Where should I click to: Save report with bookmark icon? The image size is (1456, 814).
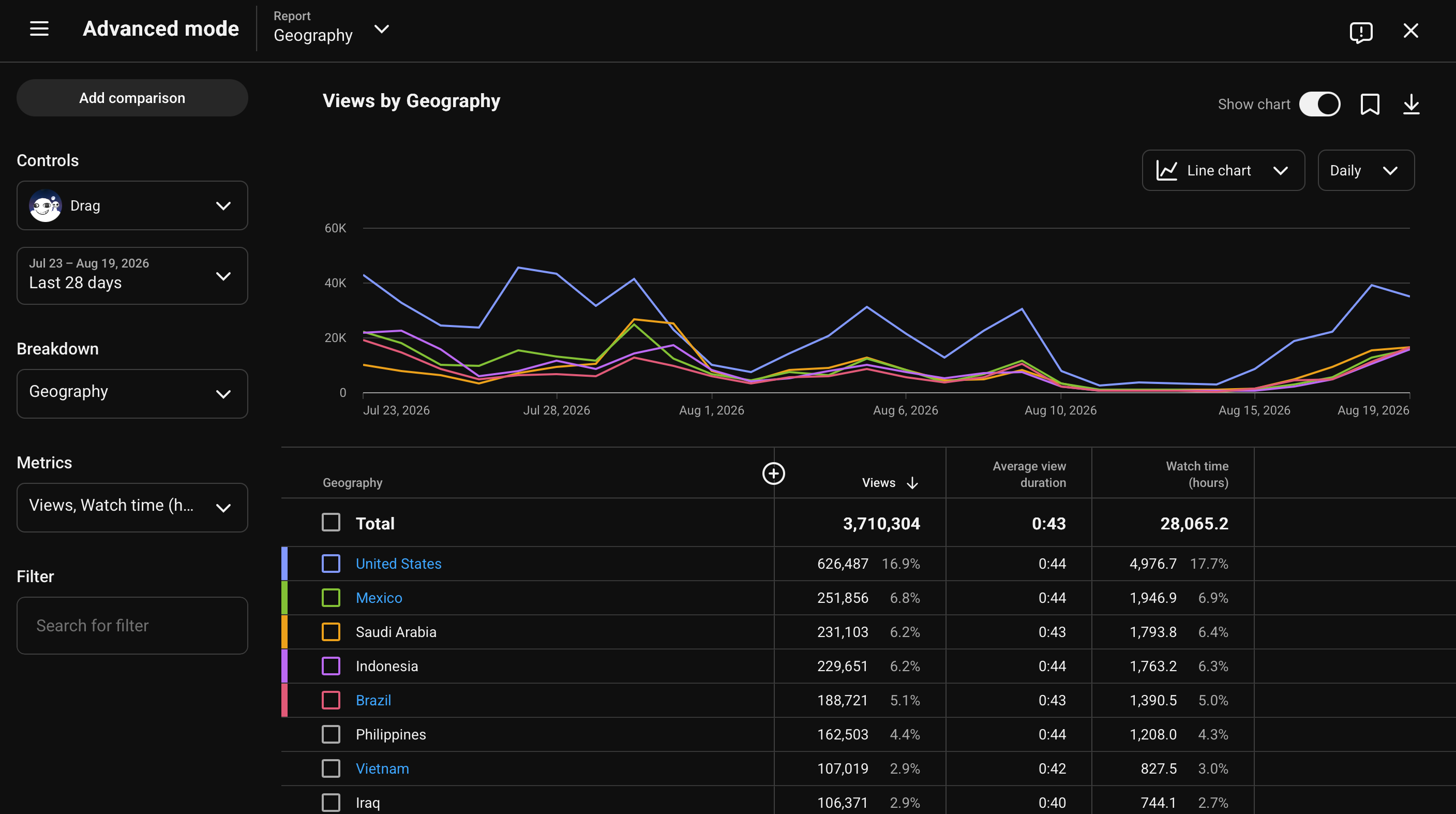[x=1370, y=104]
